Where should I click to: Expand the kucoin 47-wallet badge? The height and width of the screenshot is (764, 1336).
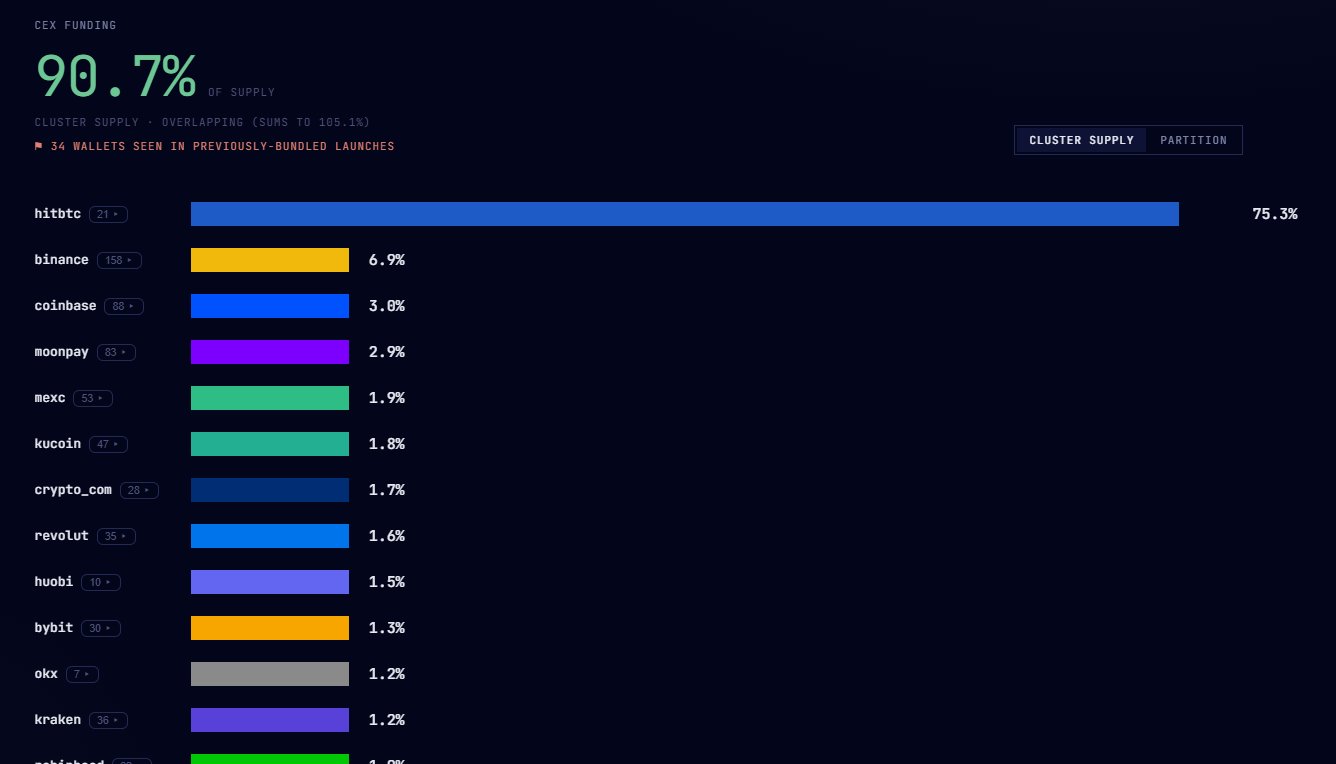click(x=108, y=444)
